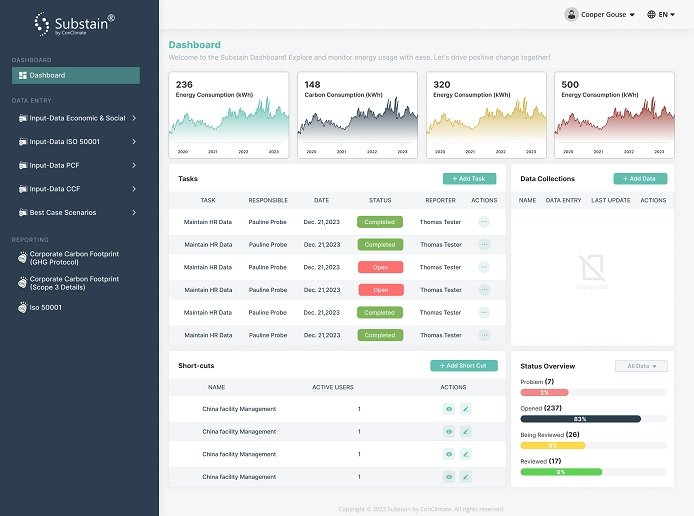Click the 236 Energy Consumption chart card
Screen dimensions: 694x516
pyautogui.click(x=228, y=115)
